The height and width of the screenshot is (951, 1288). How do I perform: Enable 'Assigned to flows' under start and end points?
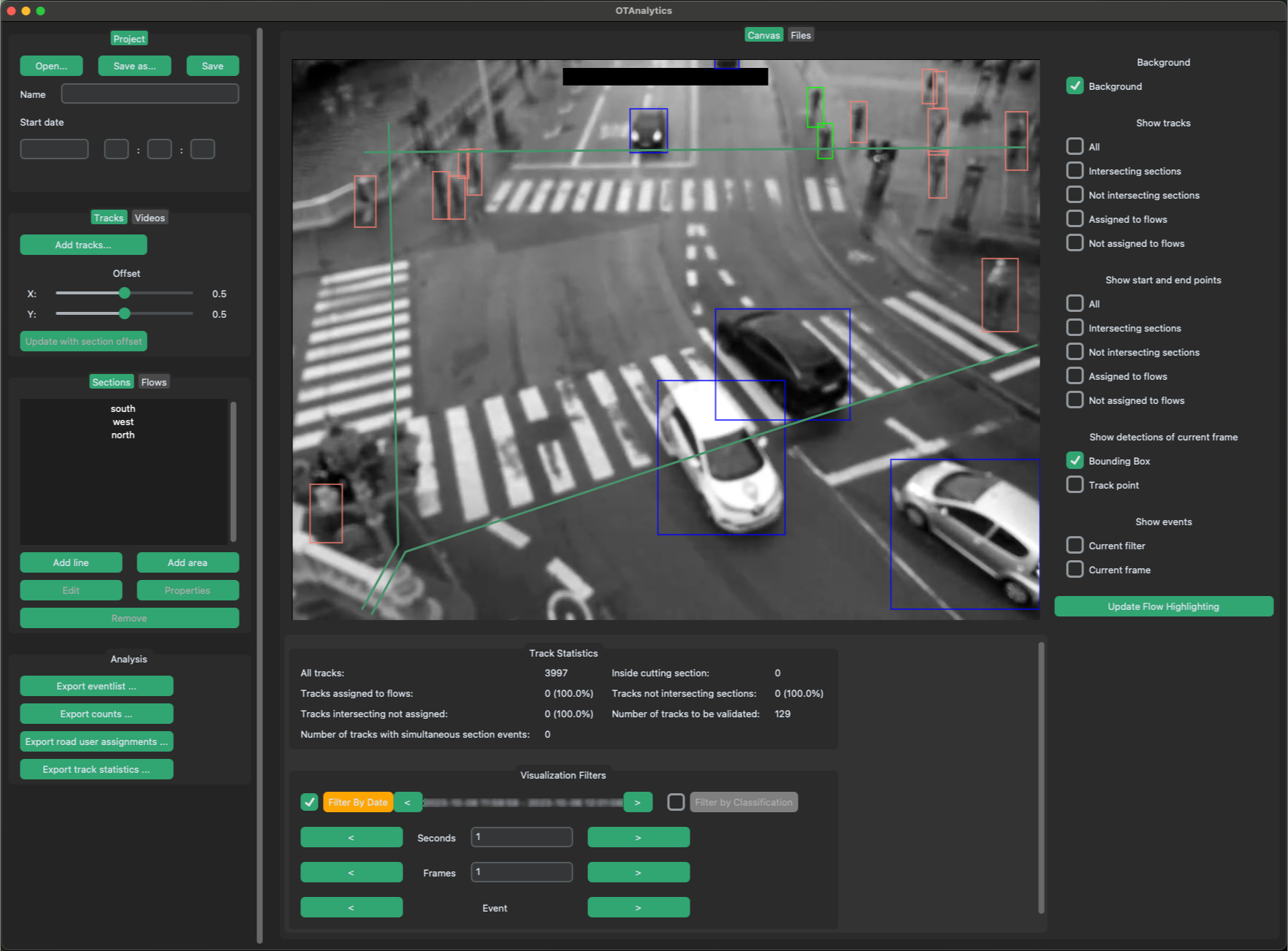pos(1075,375)
